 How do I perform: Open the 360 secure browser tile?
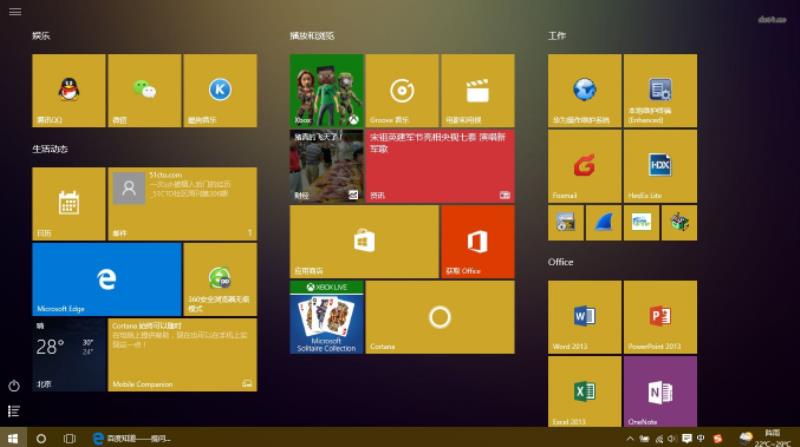(220, 280)
